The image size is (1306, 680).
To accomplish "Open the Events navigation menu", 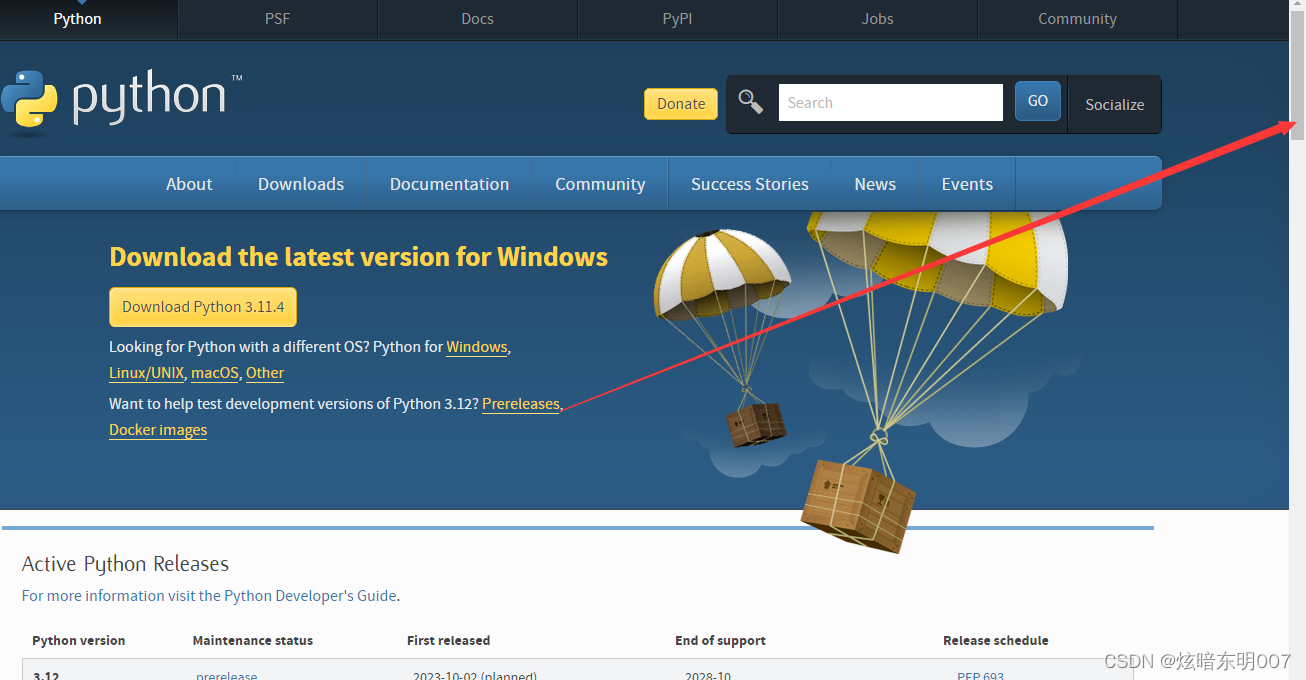I will (967, 184).
